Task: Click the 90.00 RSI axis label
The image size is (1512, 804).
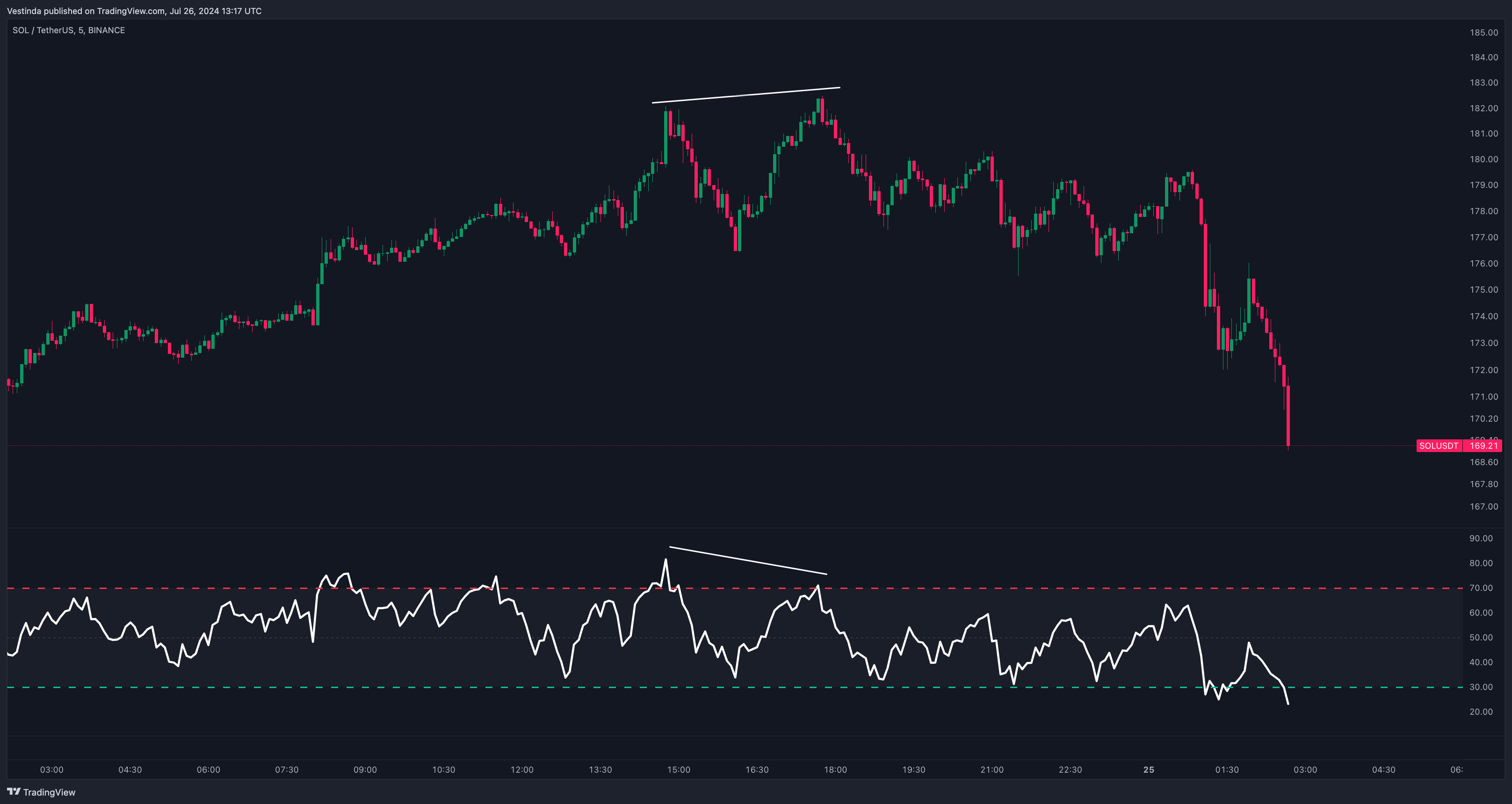Action: pyautogui.click(x=1481, y=539)
